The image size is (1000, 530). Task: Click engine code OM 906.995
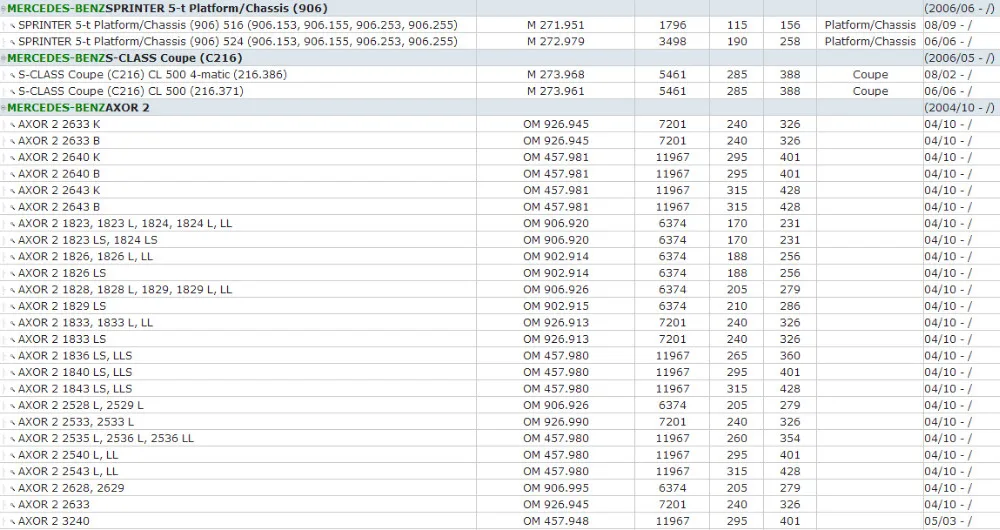(555, 488)
